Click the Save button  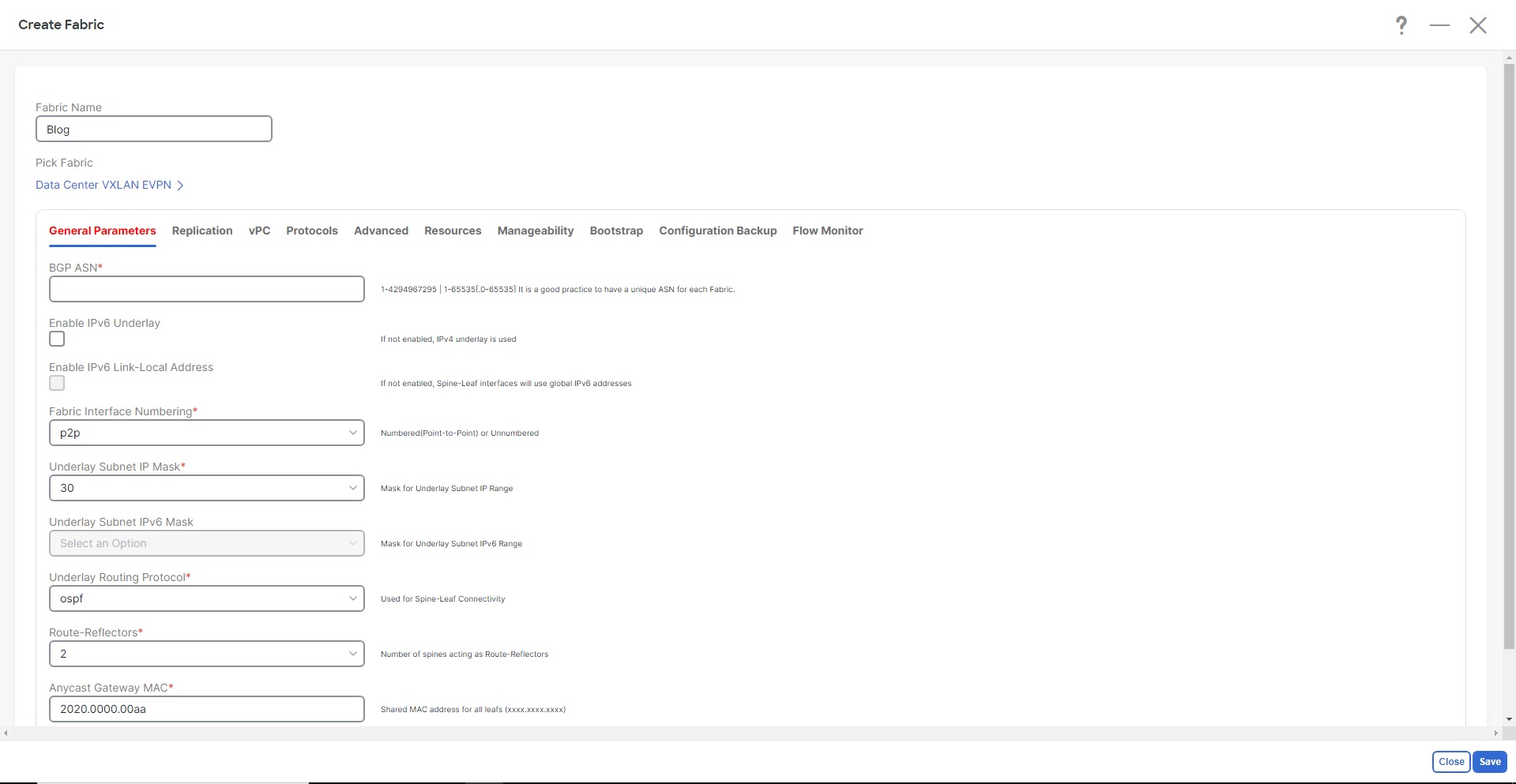pos(1490,762)
